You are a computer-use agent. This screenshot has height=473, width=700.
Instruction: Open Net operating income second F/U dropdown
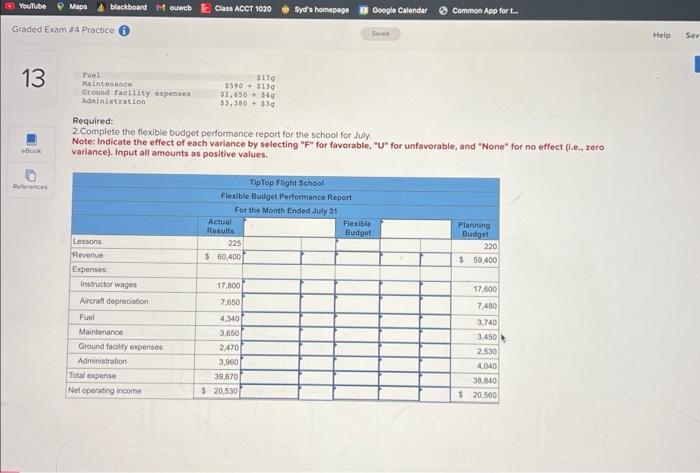click(x=434, y=394)
